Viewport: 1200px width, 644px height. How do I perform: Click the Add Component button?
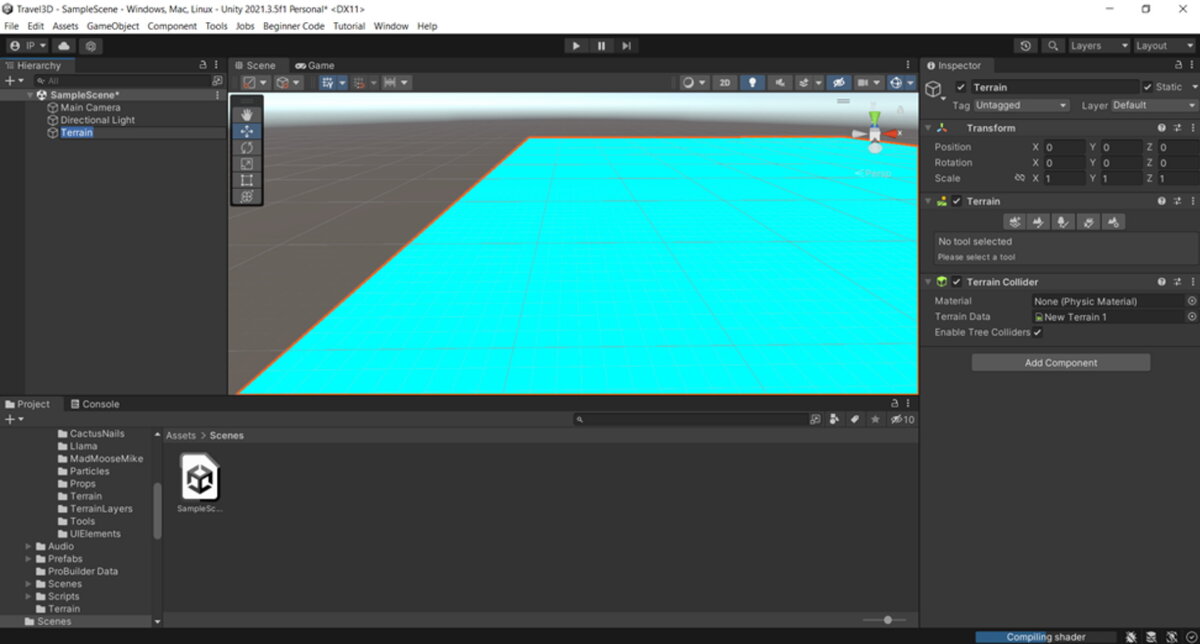pos(1061,363)
